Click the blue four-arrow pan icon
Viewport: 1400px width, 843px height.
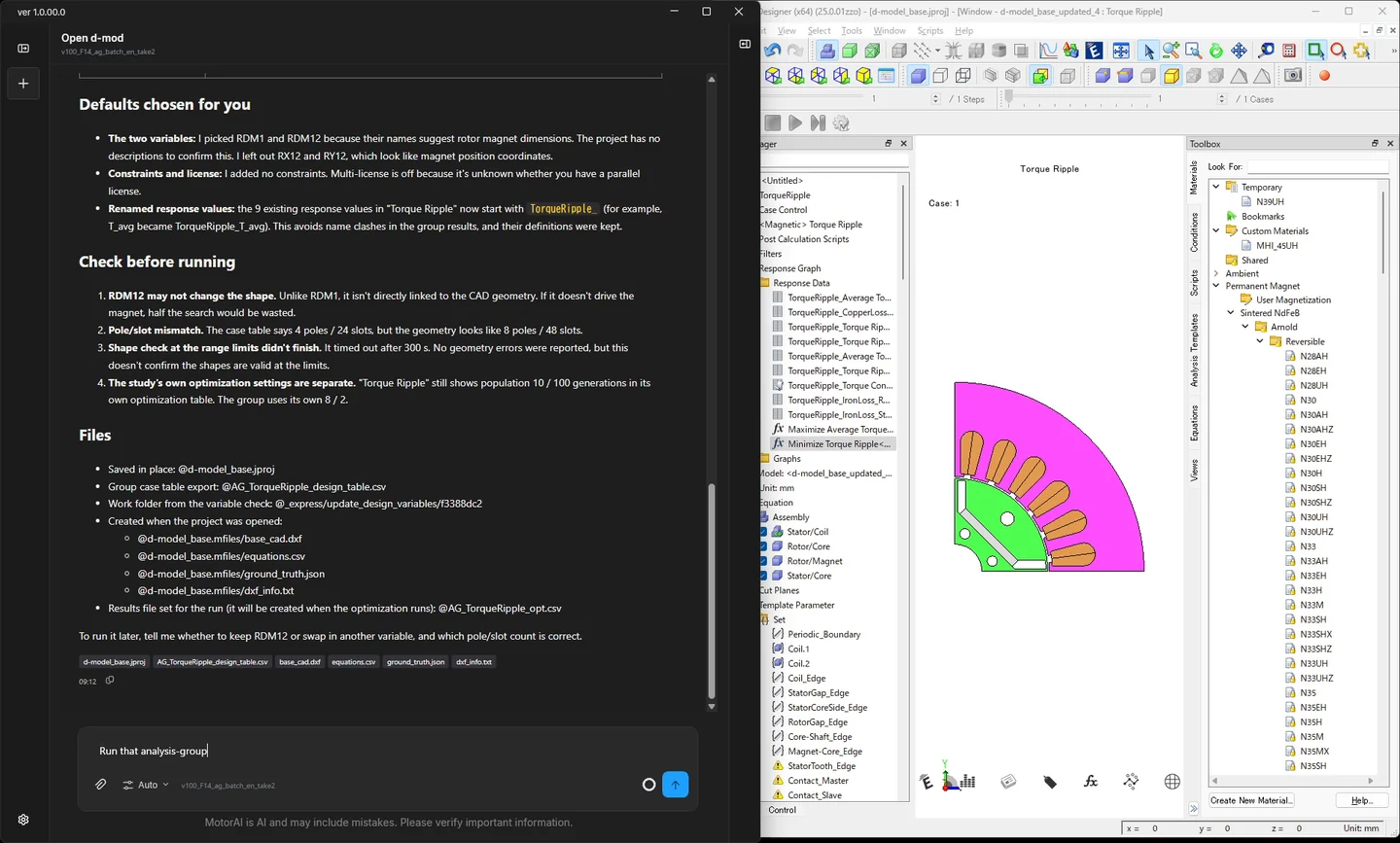(1239, 51)
